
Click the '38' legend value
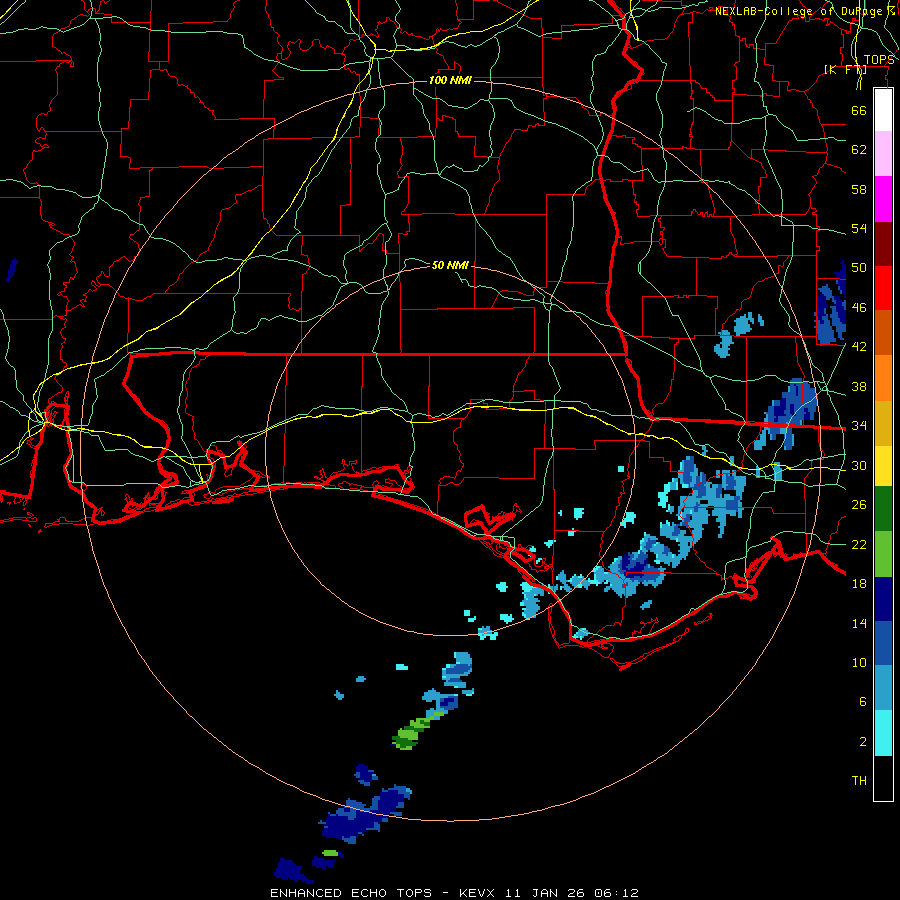tap(859, 386)
